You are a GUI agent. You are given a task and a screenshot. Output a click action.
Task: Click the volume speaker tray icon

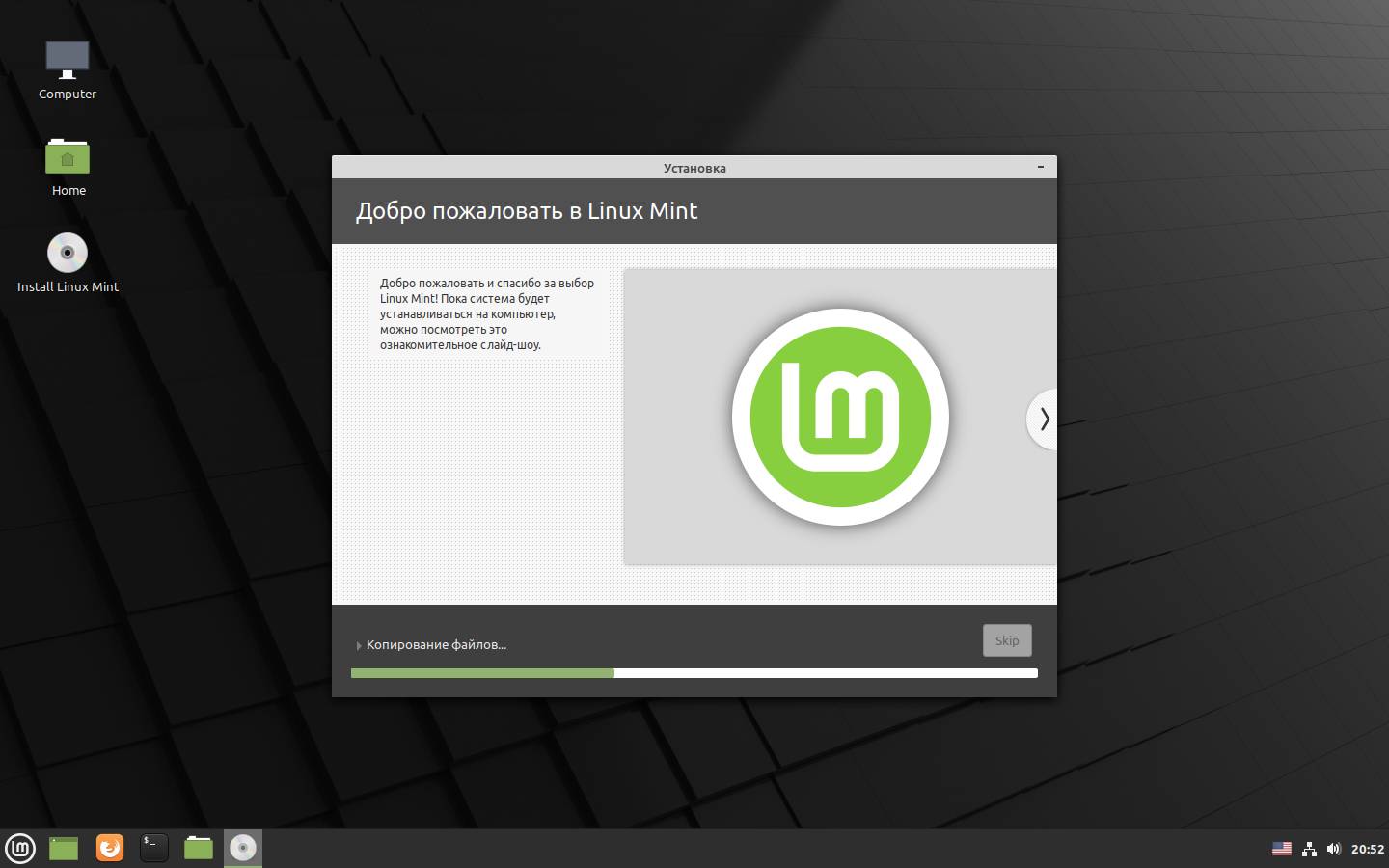coord(1333,849)
